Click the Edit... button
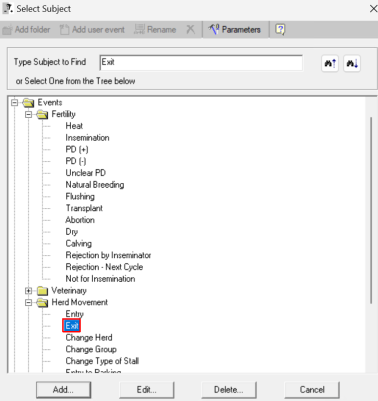Viewport: 378px width, 401px height. point(146,390)
